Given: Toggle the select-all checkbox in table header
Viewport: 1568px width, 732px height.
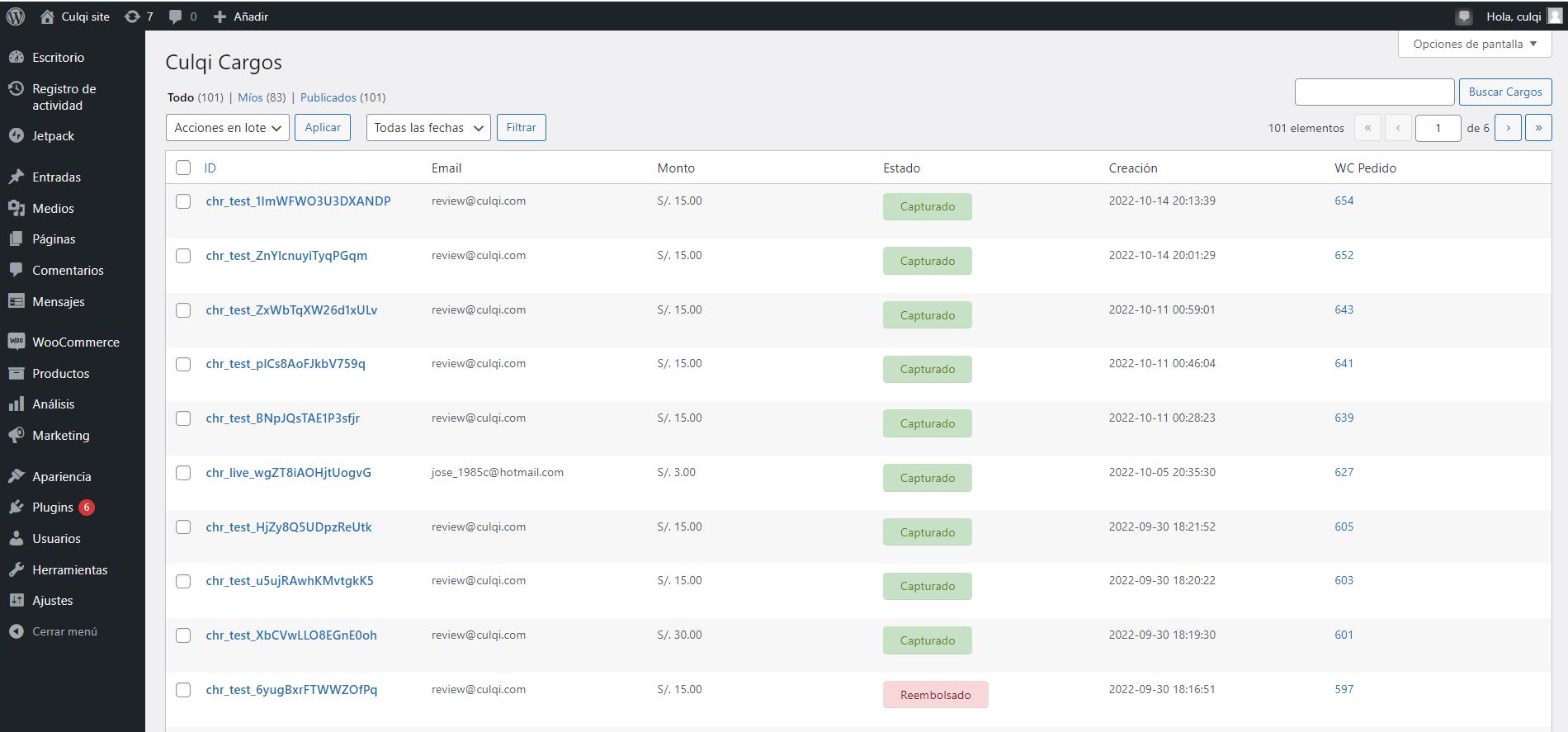Looking at the screenshot, I should click(x=183, y=168).
